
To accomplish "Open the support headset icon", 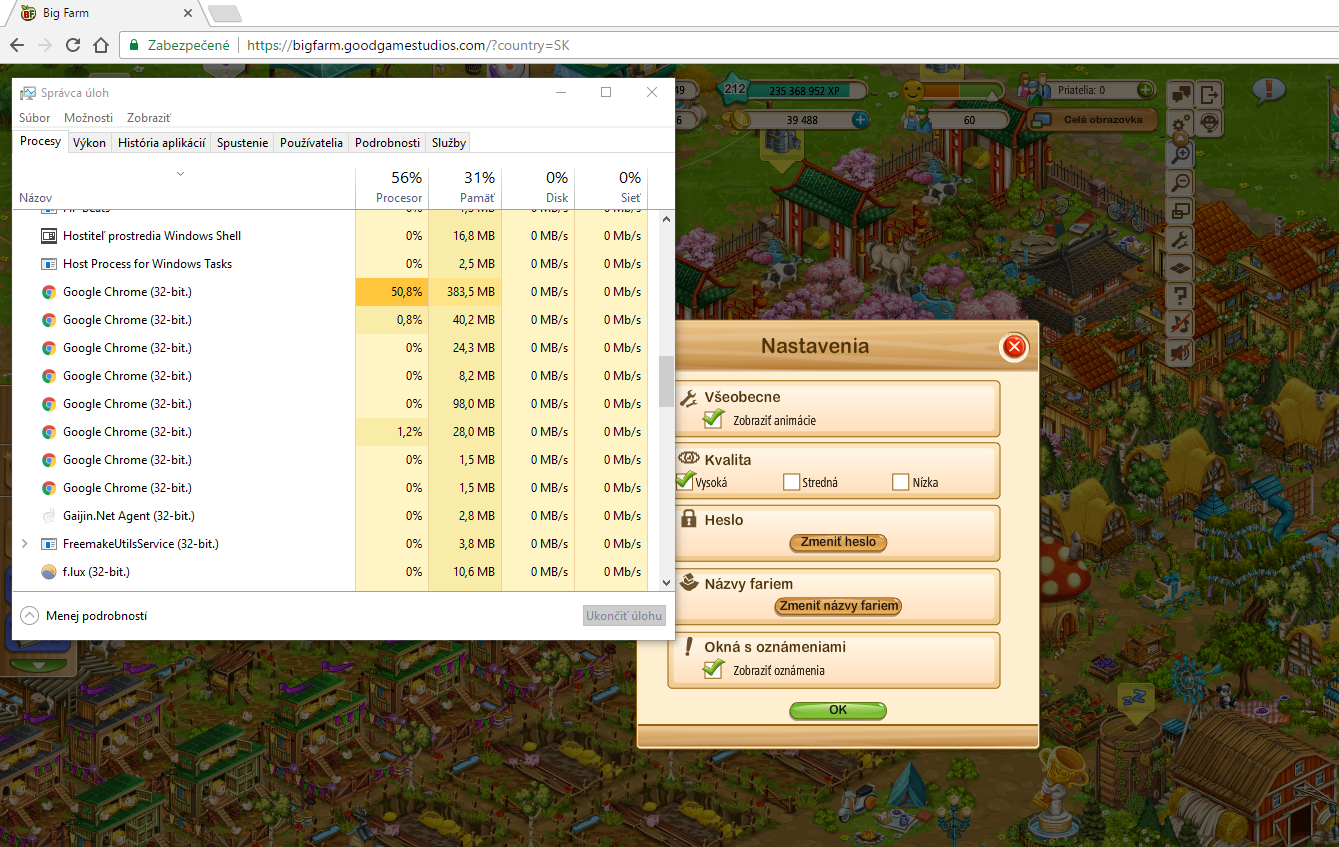I will [x=1210, y=123].
